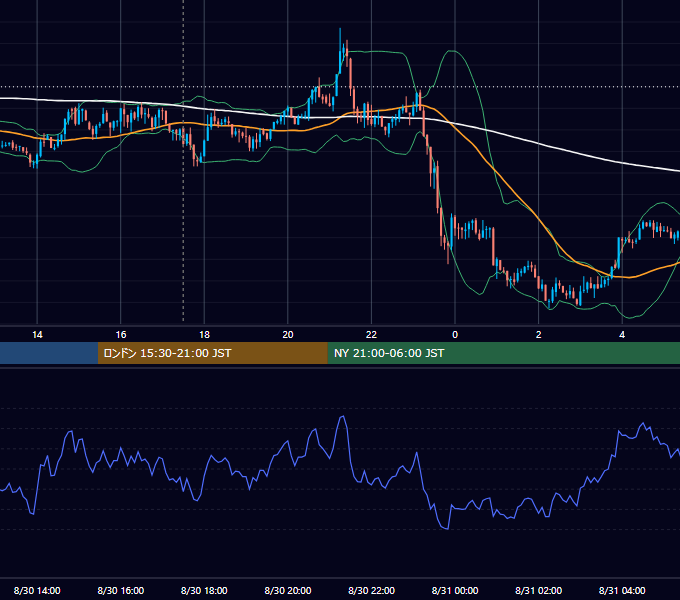Click the 8/30 20:00 time label
This screenshot has width=680, height=600.
point(288,590)
